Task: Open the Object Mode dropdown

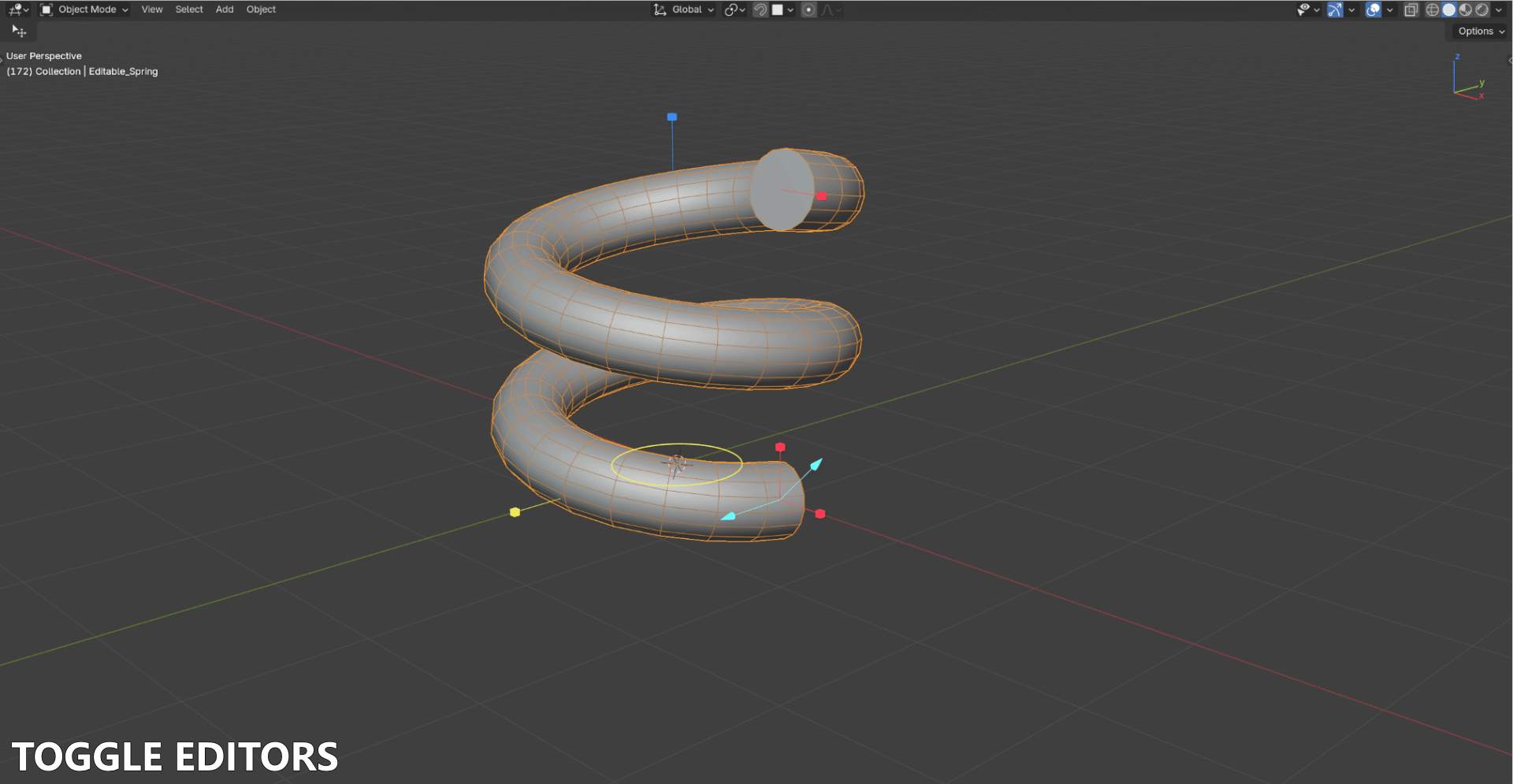Action: (84, 9)
